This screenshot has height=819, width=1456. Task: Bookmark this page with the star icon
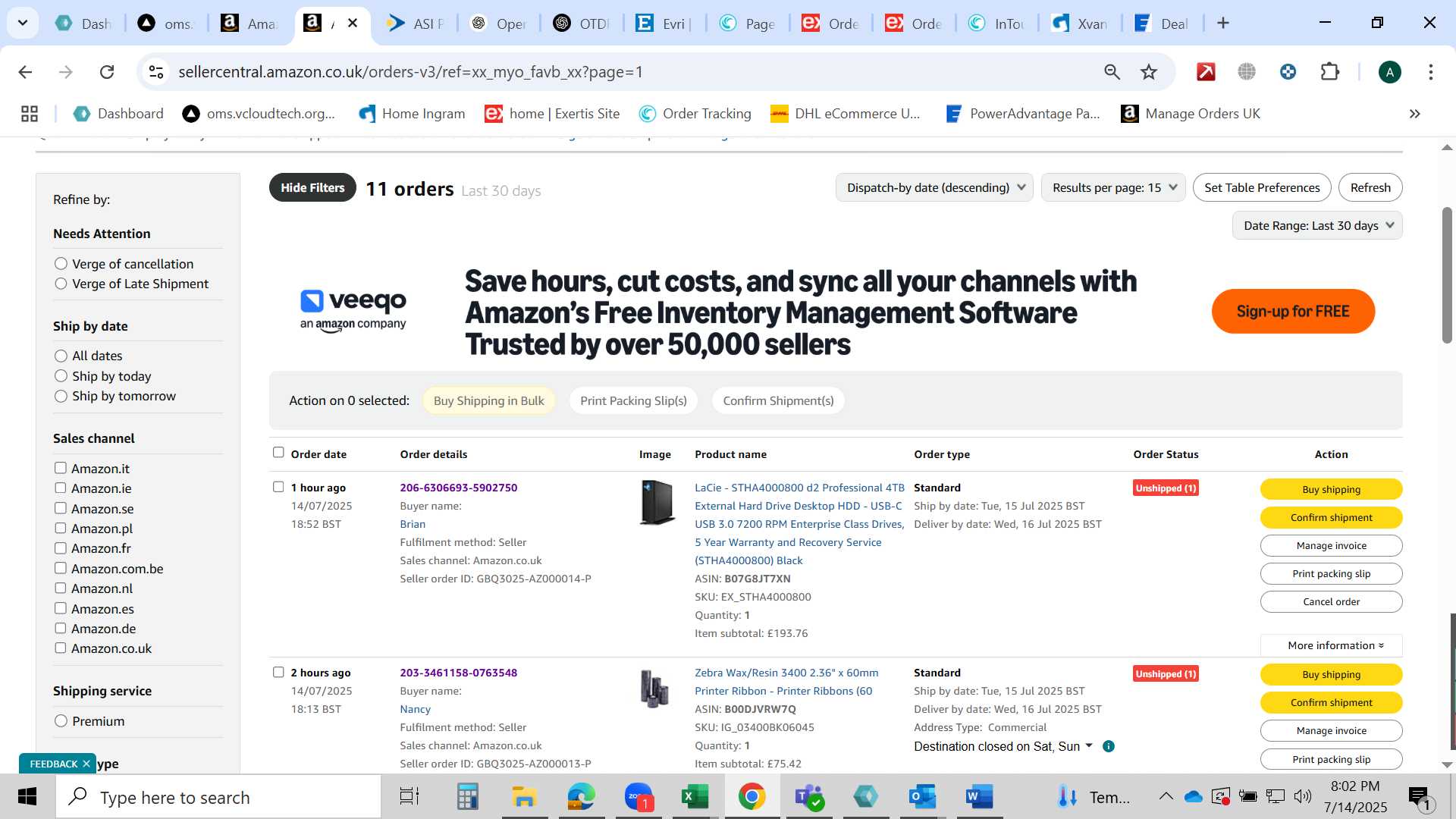[1149, 72]
